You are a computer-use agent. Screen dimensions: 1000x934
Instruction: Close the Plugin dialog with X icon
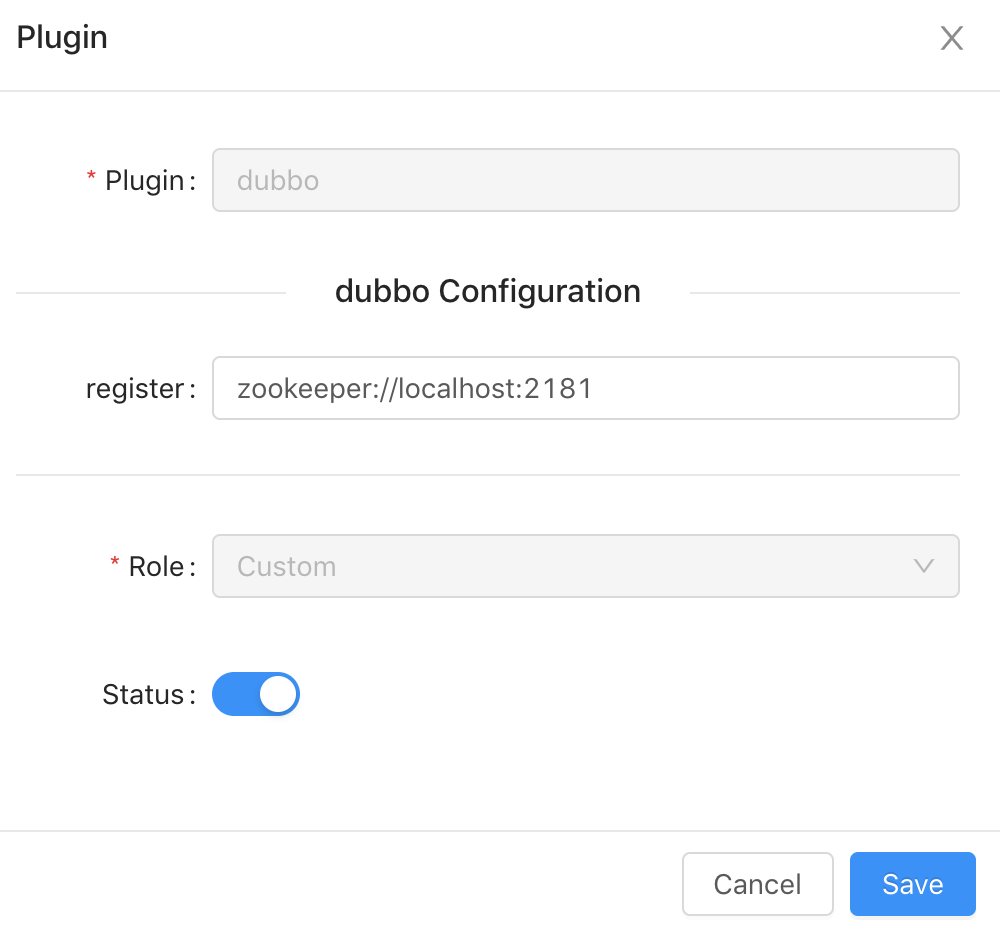[x=951, y=39]
